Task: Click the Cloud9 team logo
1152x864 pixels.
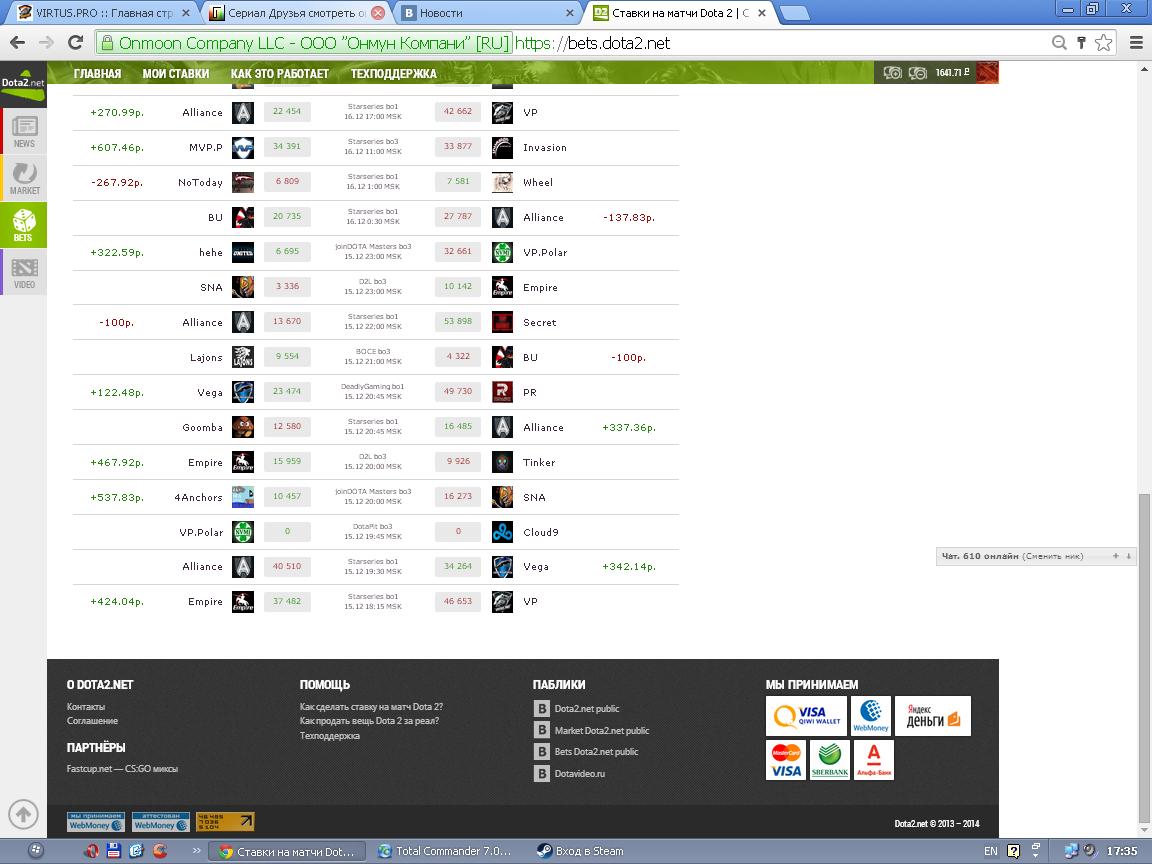Action: tap(503, 532)
